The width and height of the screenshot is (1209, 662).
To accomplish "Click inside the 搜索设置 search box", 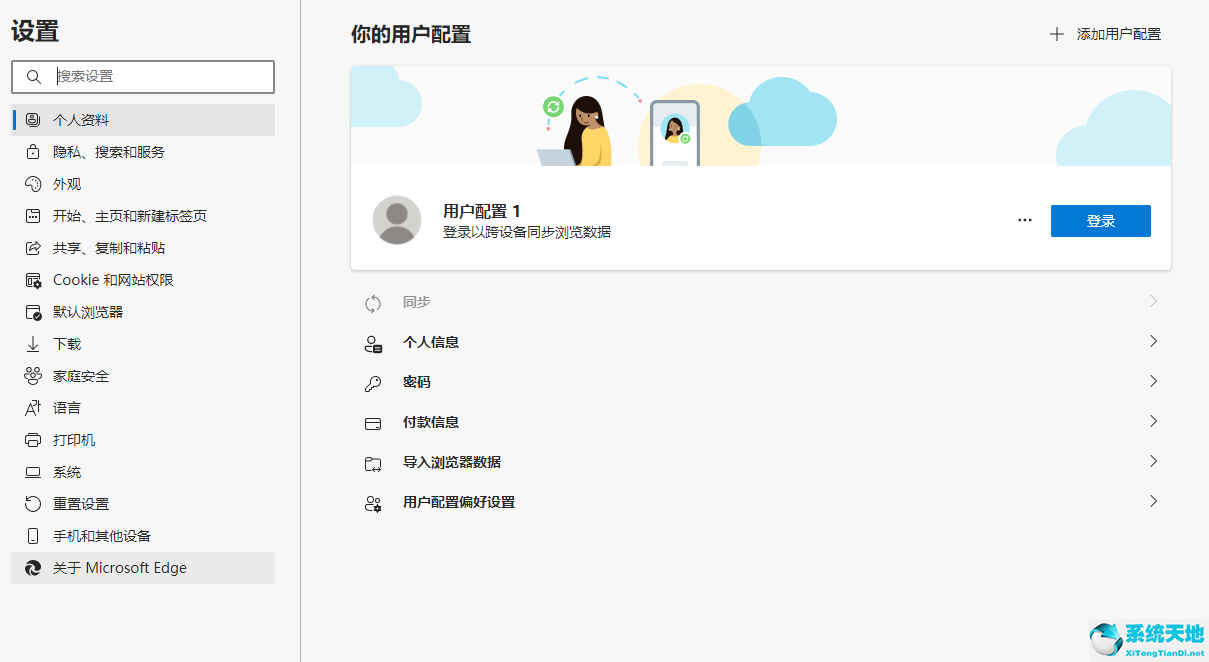I will (x=142, y=77).
